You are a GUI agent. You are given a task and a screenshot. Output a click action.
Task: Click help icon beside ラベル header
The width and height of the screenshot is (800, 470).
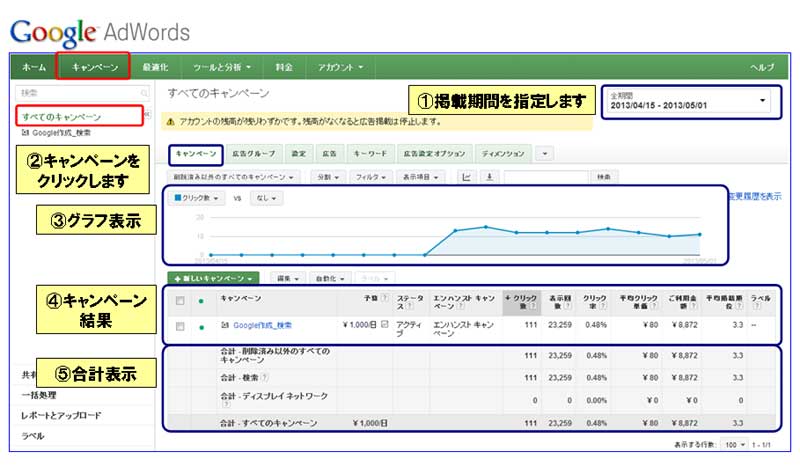[757, 306]
